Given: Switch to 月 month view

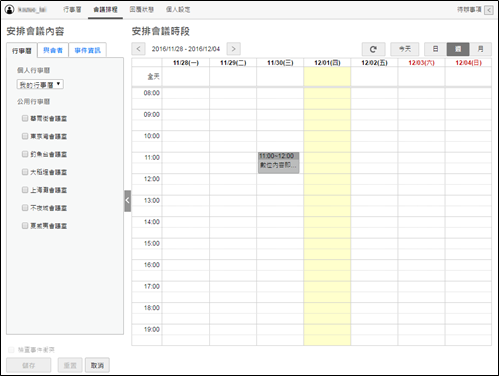Looking at the screenshot, I should (x=480, y=49).
